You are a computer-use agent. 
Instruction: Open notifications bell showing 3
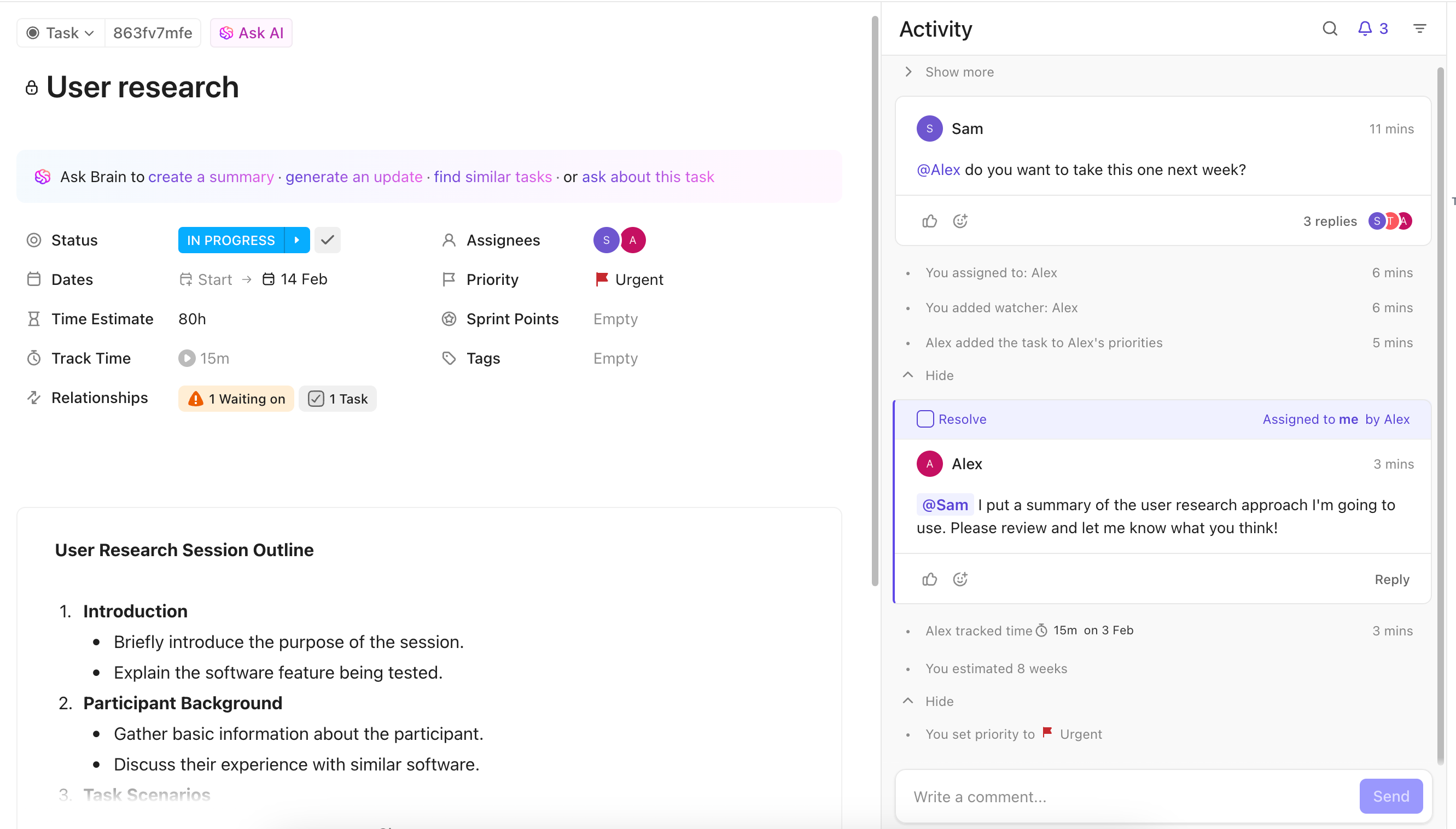tap(1372, 28)
